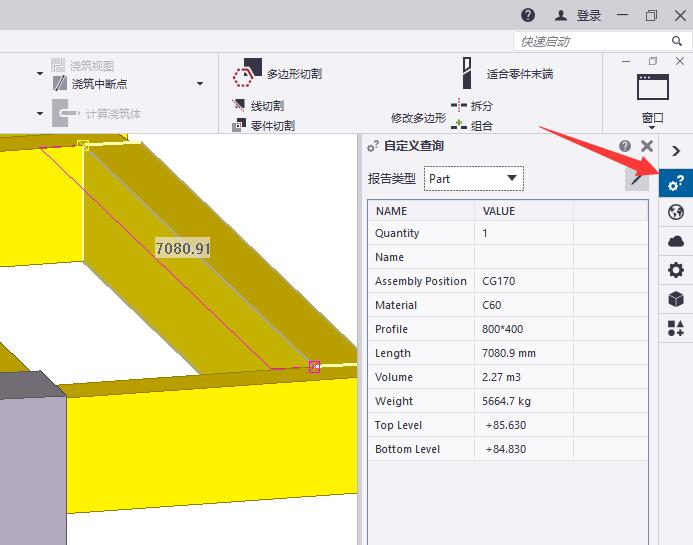Select Volume value 2.27 m3
Viewport: 693px width, 545px height.
(x=501, y=377)
